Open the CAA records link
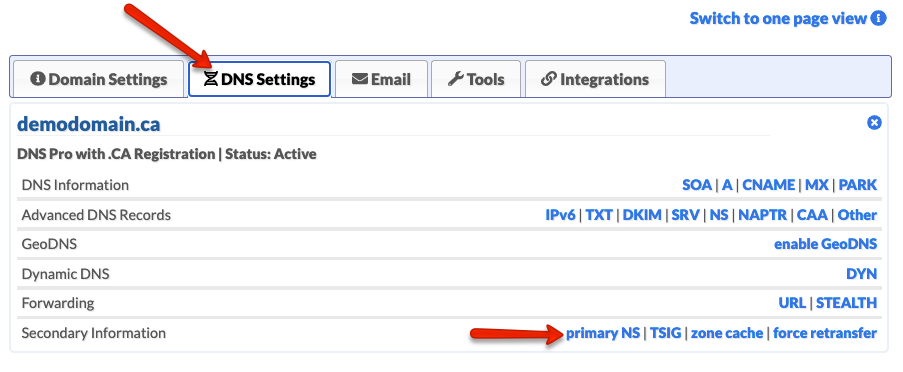903x372 pixels. (x=812, y=215)
